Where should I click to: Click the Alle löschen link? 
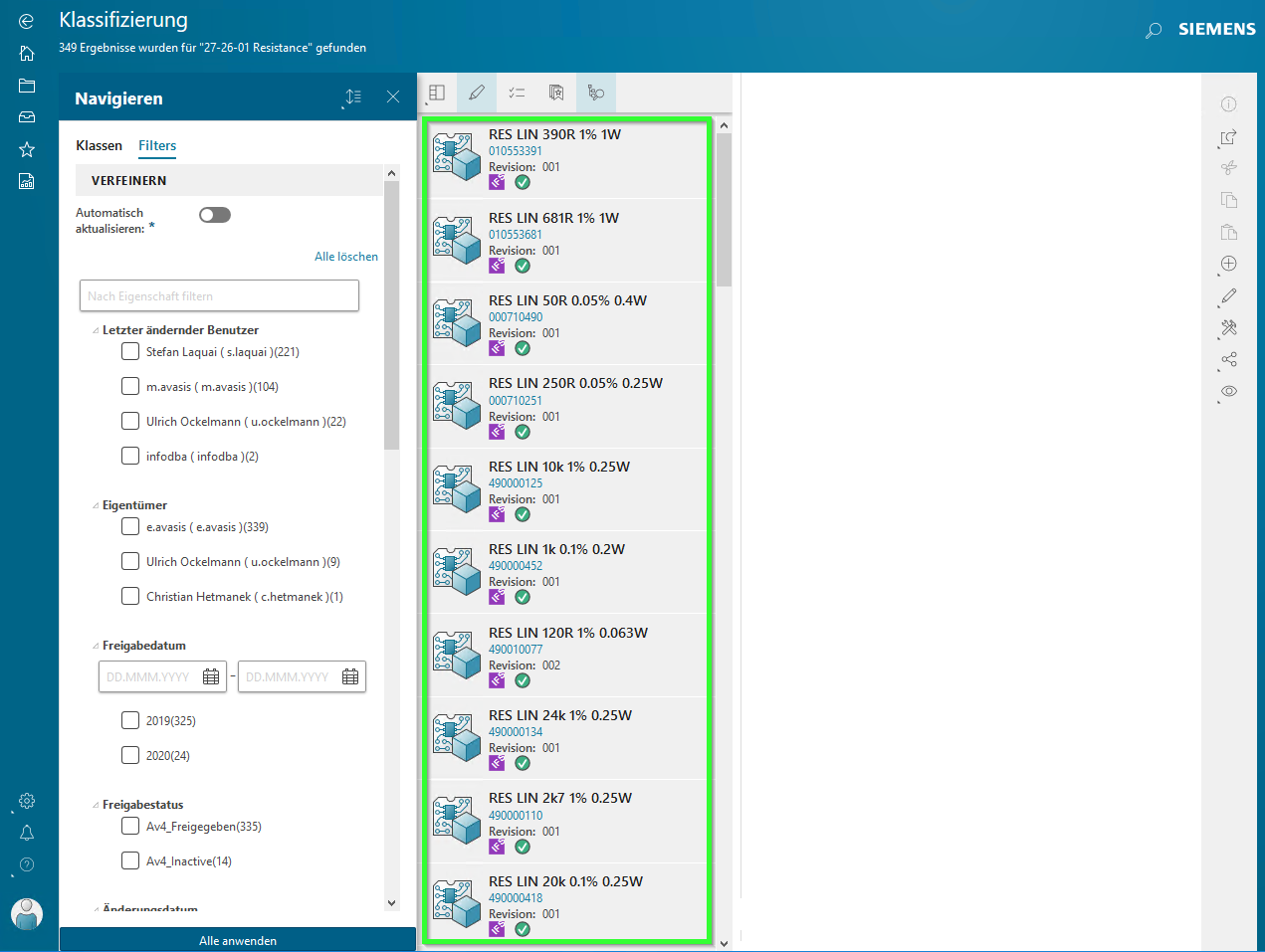point(346,257)
